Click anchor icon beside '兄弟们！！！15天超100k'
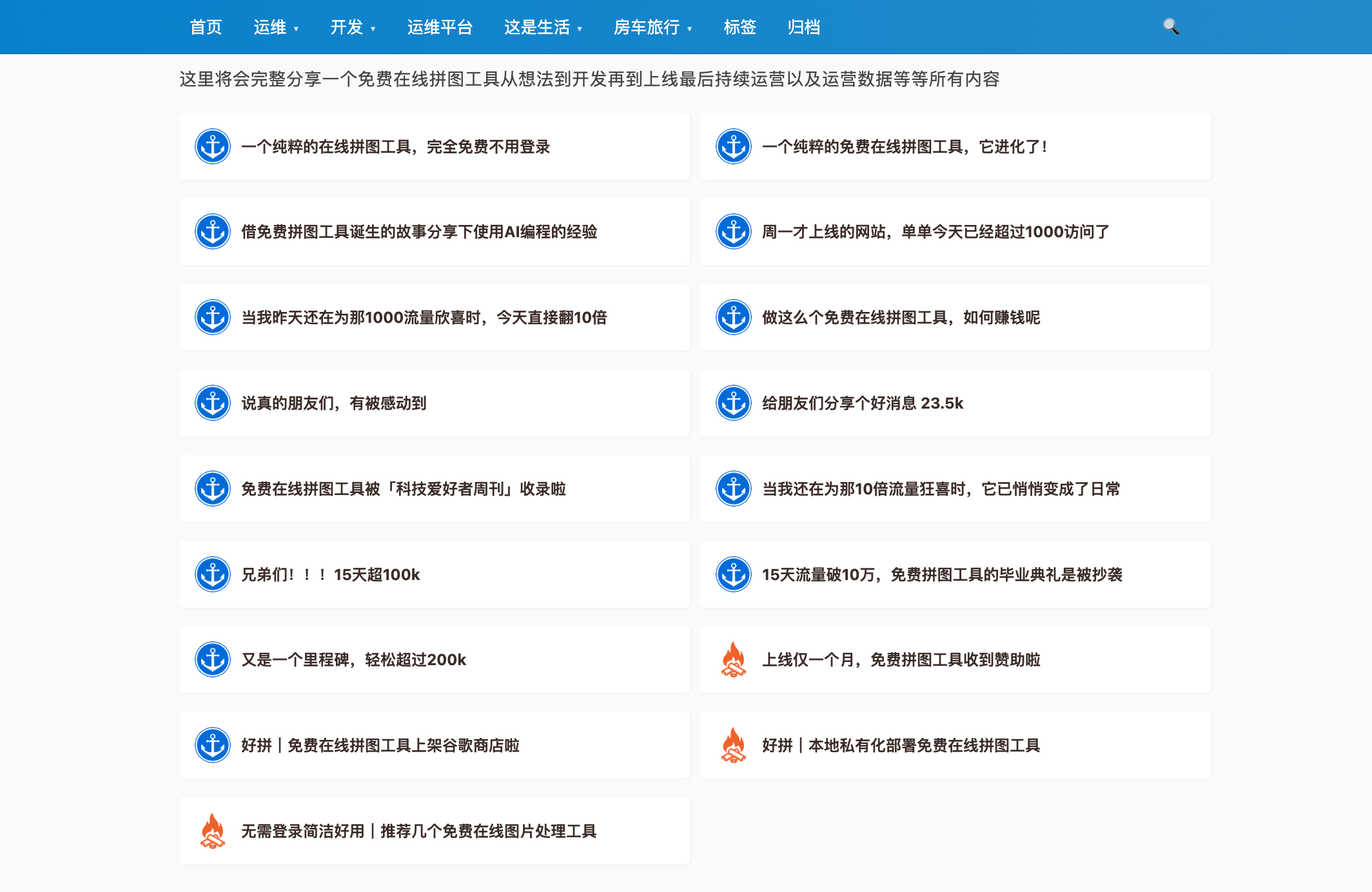 point(213,574)
